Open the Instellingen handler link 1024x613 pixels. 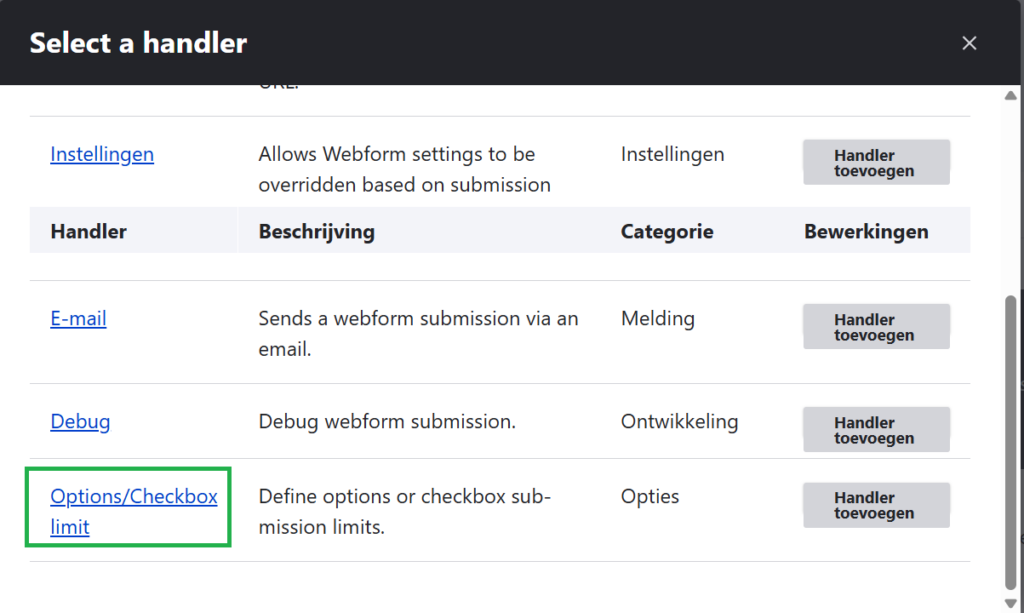click(x=102, y=155)
